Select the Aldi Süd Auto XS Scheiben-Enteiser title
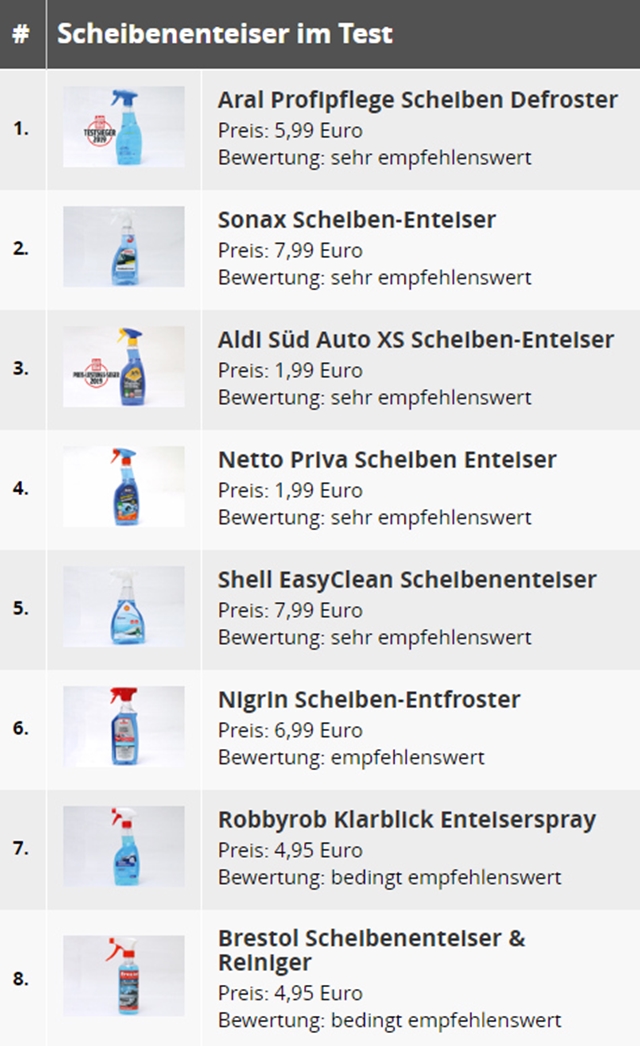Image resolution: width=640 pixels, height=1046 pixels. [416, 340]
